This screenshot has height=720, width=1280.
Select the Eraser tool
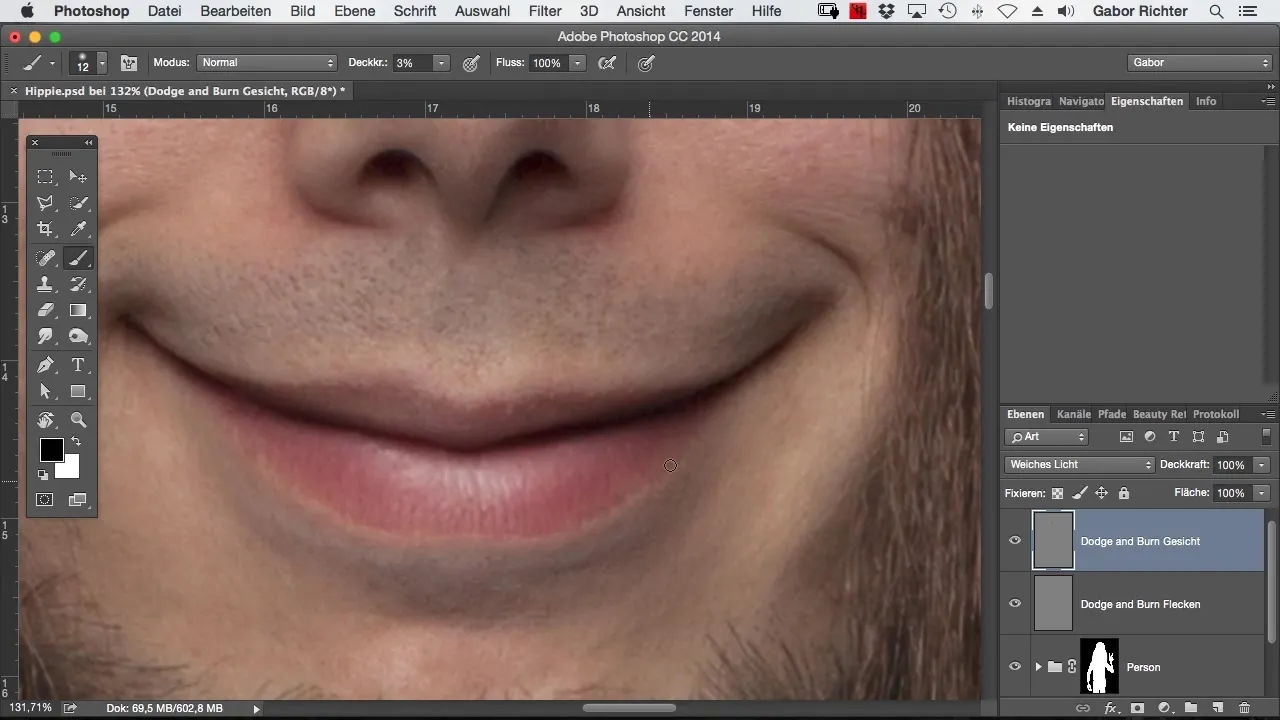click(x=46, y=310)
